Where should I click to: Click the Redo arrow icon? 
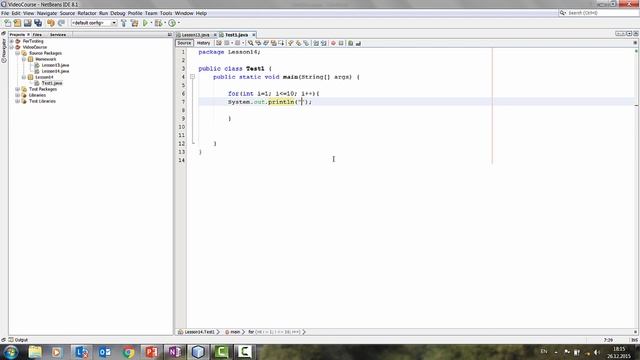61,23
